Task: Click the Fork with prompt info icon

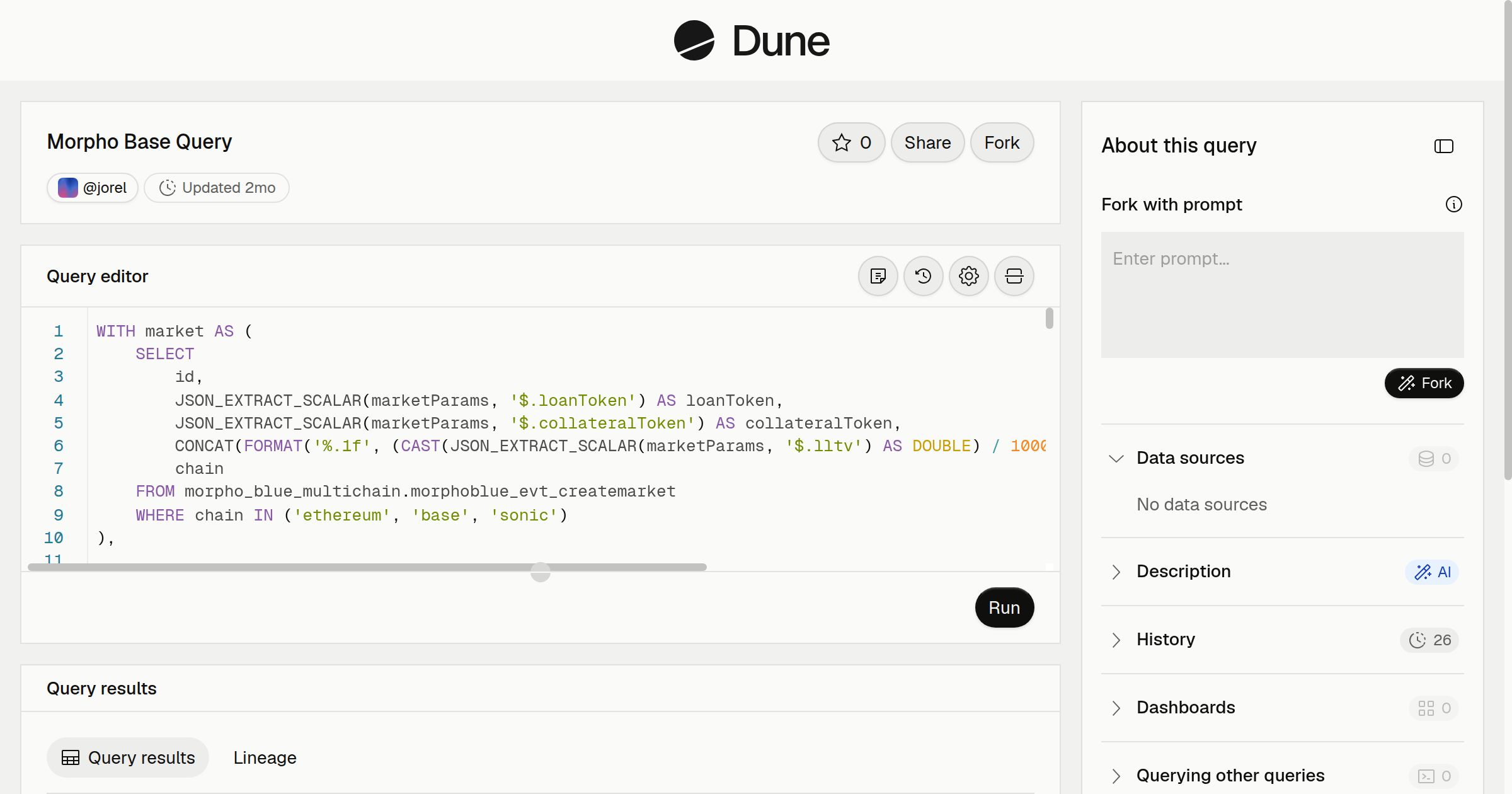Action: tap(1453, 204)
